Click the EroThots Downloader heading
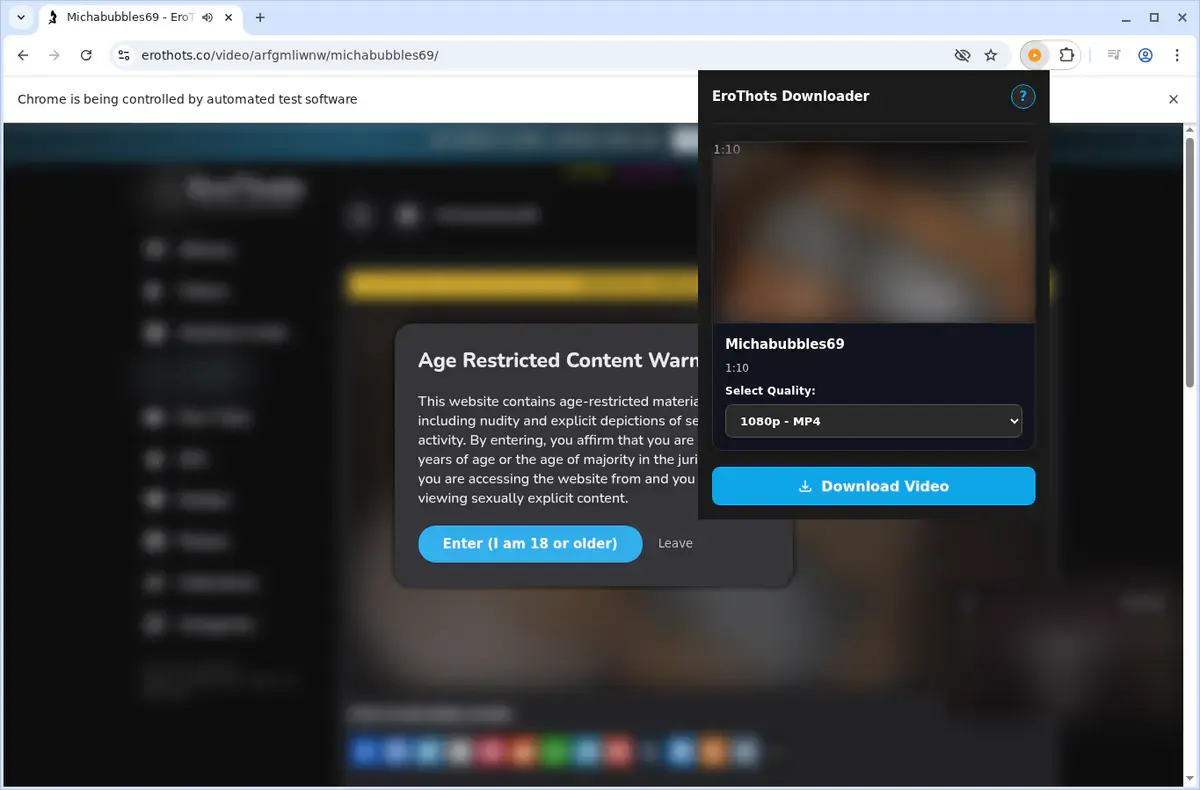1200x790 pixels. pyautogui.click(x=790, y=96)
